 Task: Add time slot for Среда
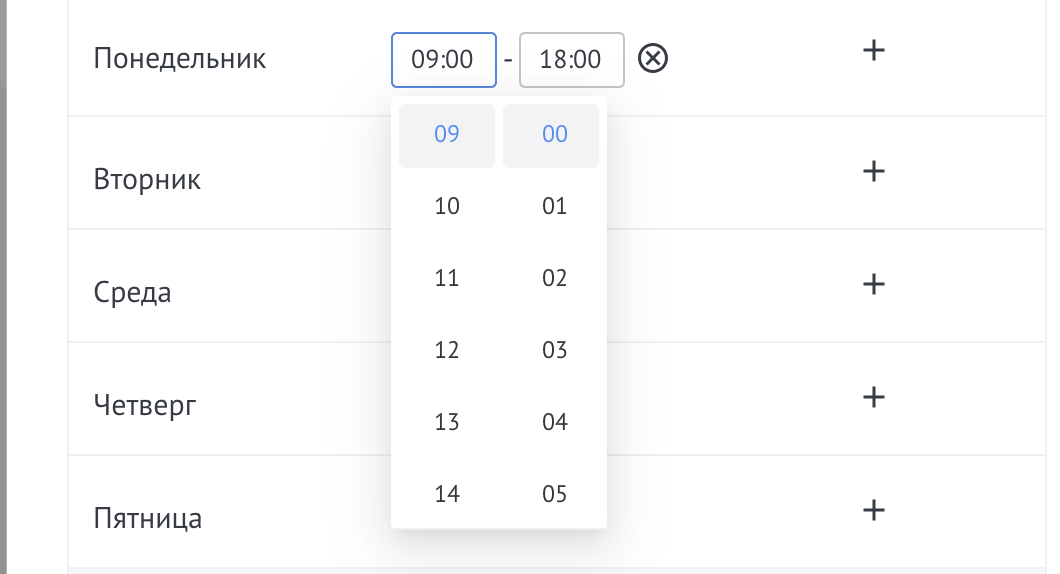pyautogui.click(x=874, y=284)
